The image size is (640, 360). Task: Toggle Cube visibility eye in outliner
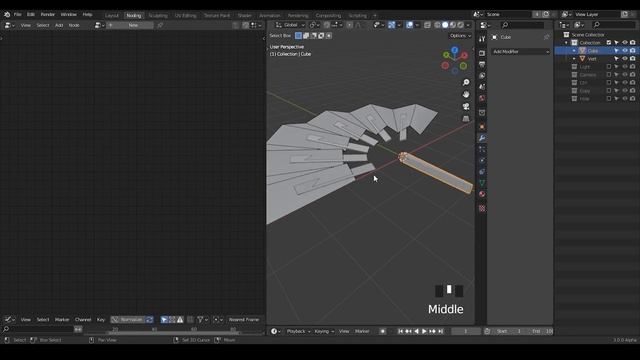tap(624, 51)
